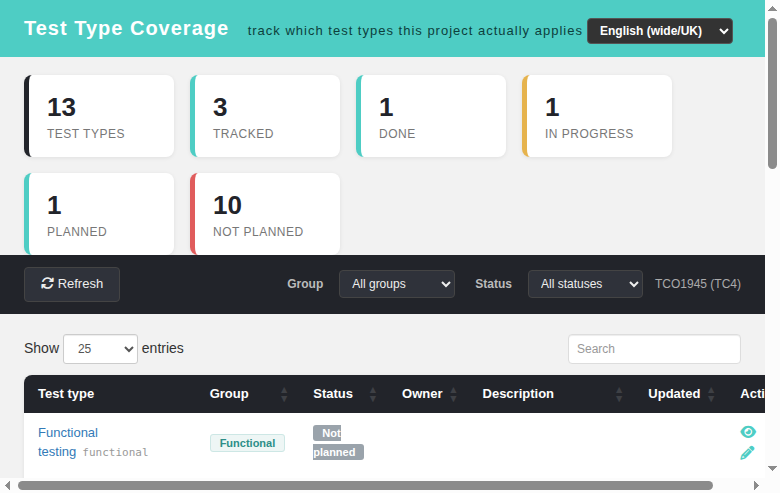Click the vertical scrollbar thumb
This screenshot has height=493, width=780.
[x=773, y=94]
